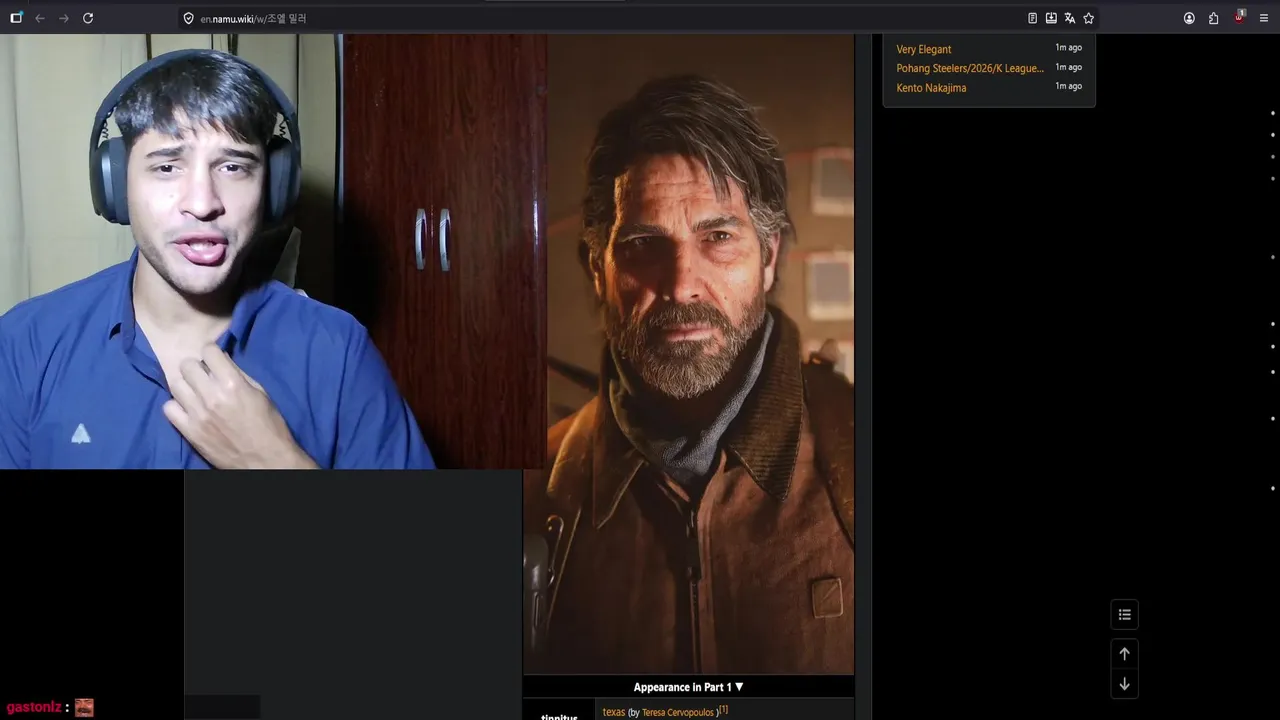Open the table of contents list icon

click(1124, 614)
